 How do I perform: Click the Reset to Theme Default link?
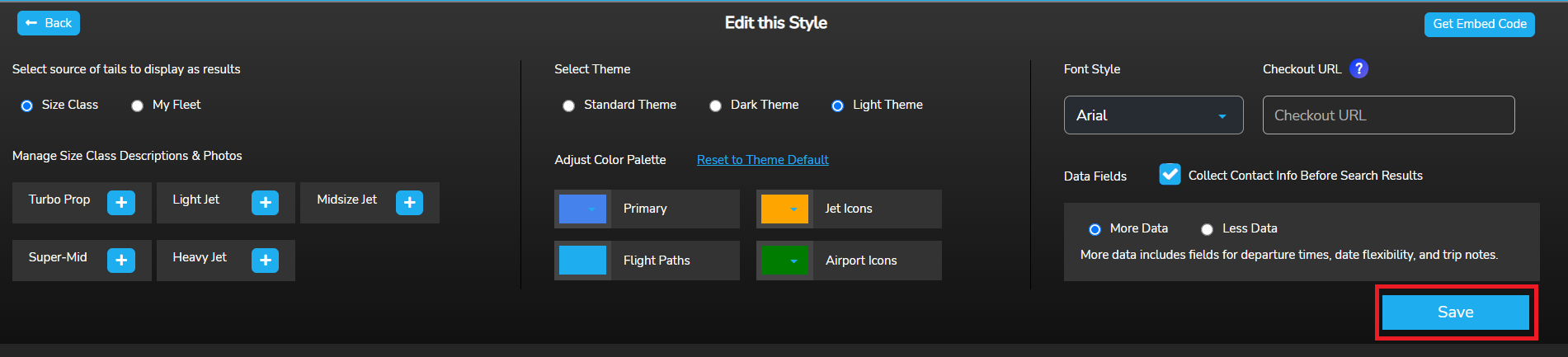tap(762, 160)
